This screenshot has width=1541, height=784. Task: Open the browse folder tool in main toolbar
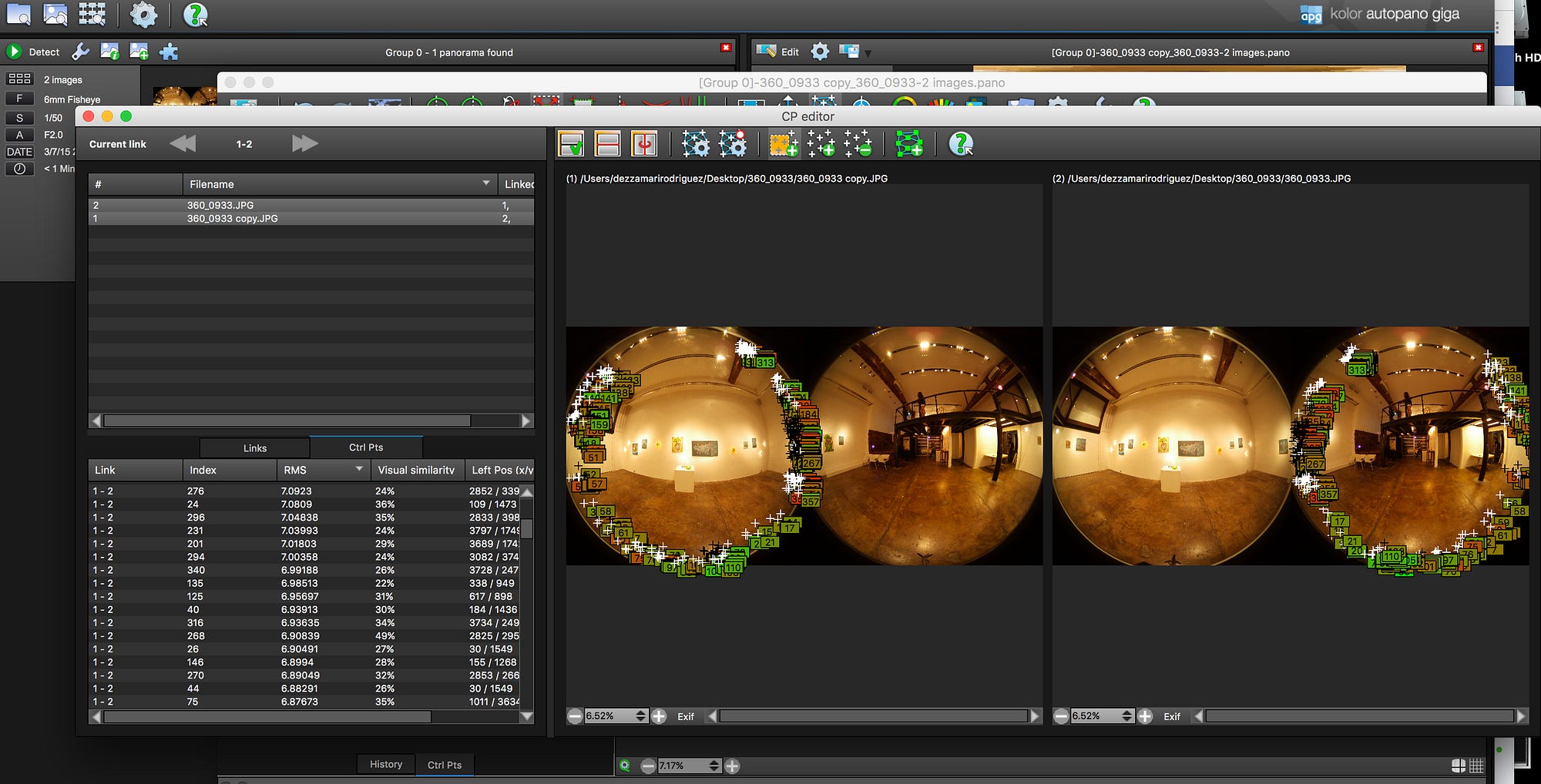click(x=18, y=14)
